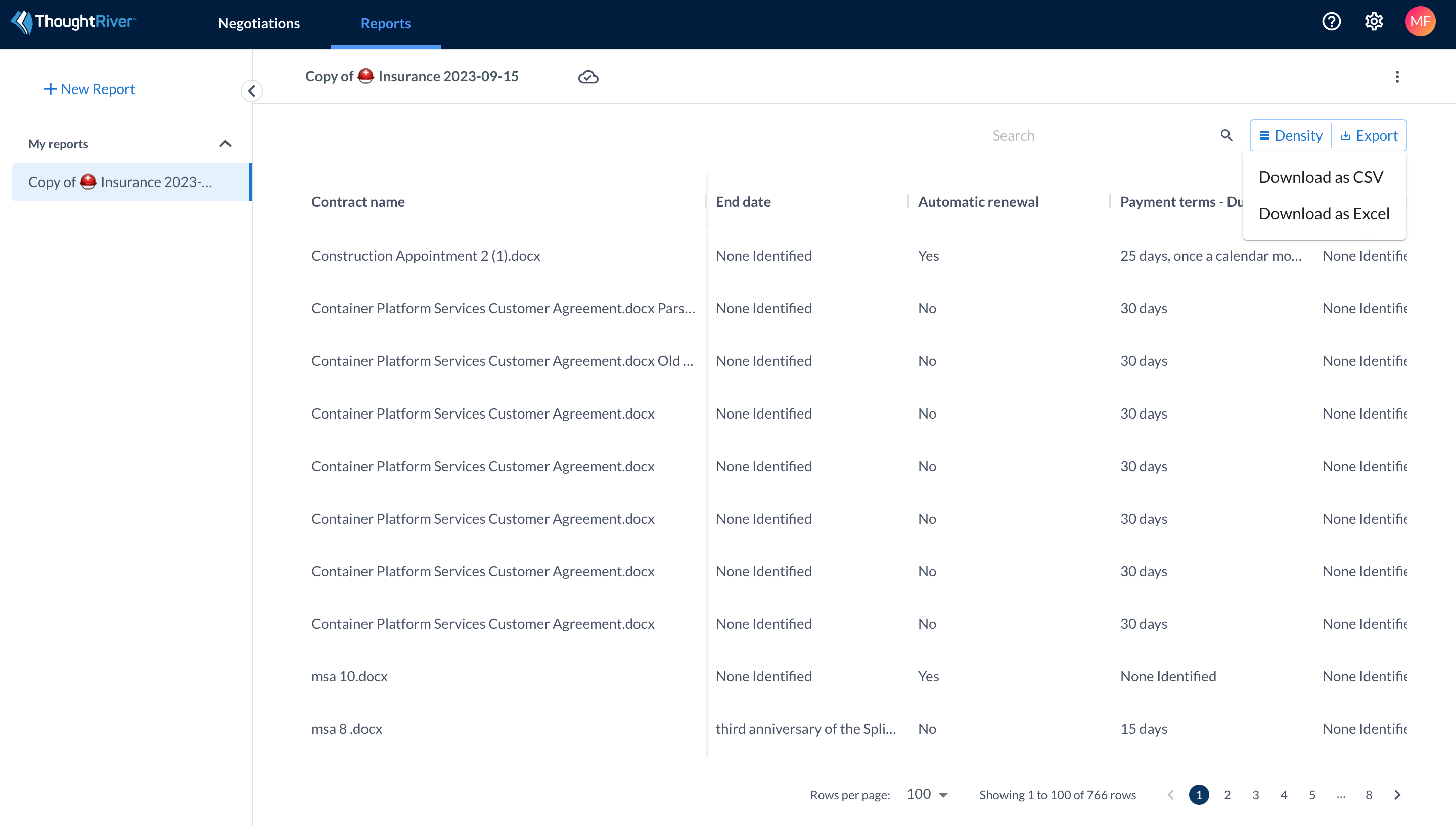Image resolution: width=1456 pixels, height=826 pixels.
Task: Go to page 8
Action: [1369, 794]
